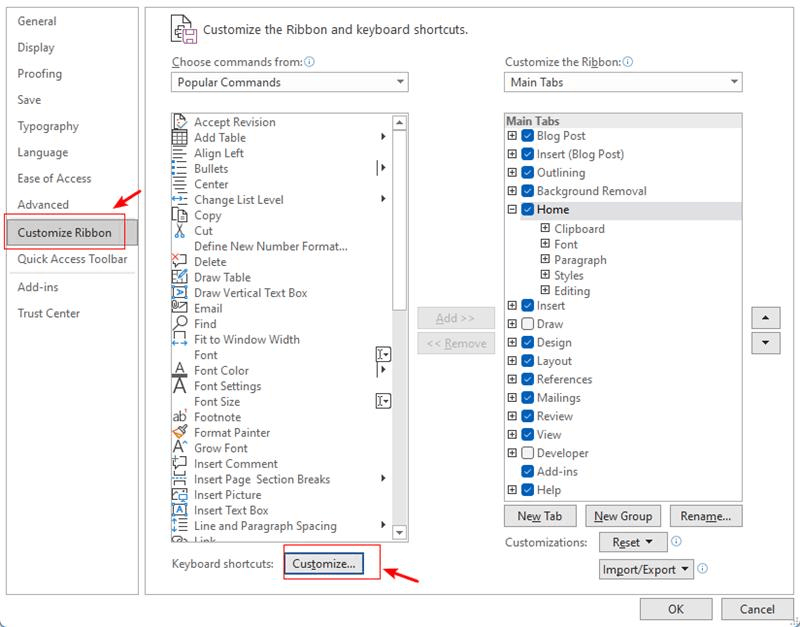The height and width of the screenshot is (627, 800).
Task: Click the Bullets list icon
Action: 180,169
